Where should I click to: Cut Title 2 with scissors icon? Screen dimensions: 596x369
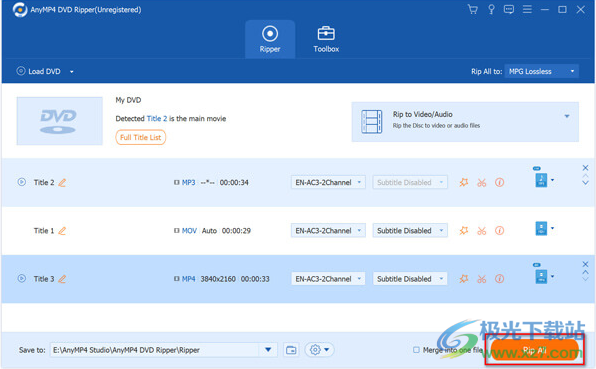482,183
